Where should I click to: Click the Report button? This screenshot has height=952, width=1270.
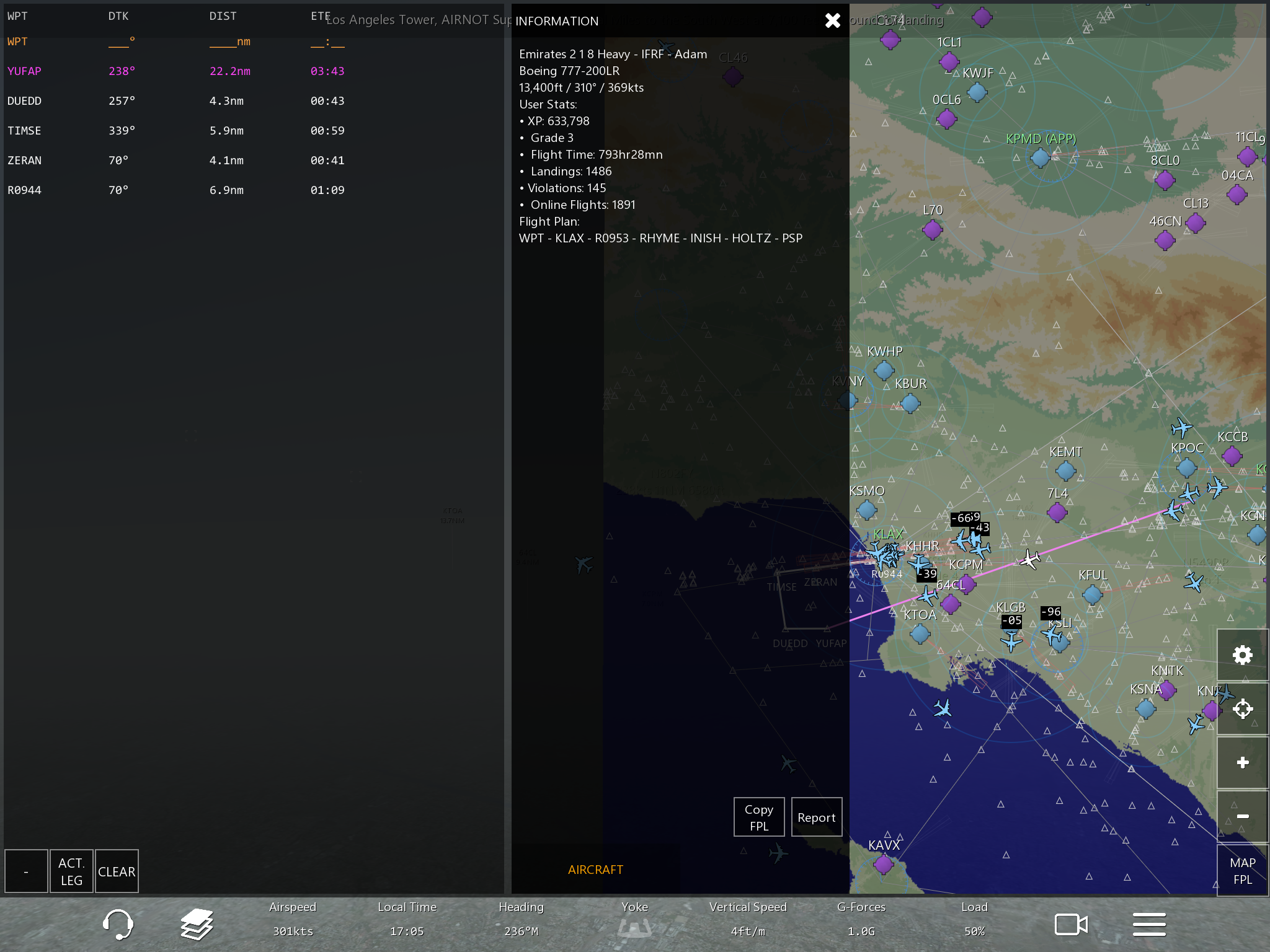816,818
